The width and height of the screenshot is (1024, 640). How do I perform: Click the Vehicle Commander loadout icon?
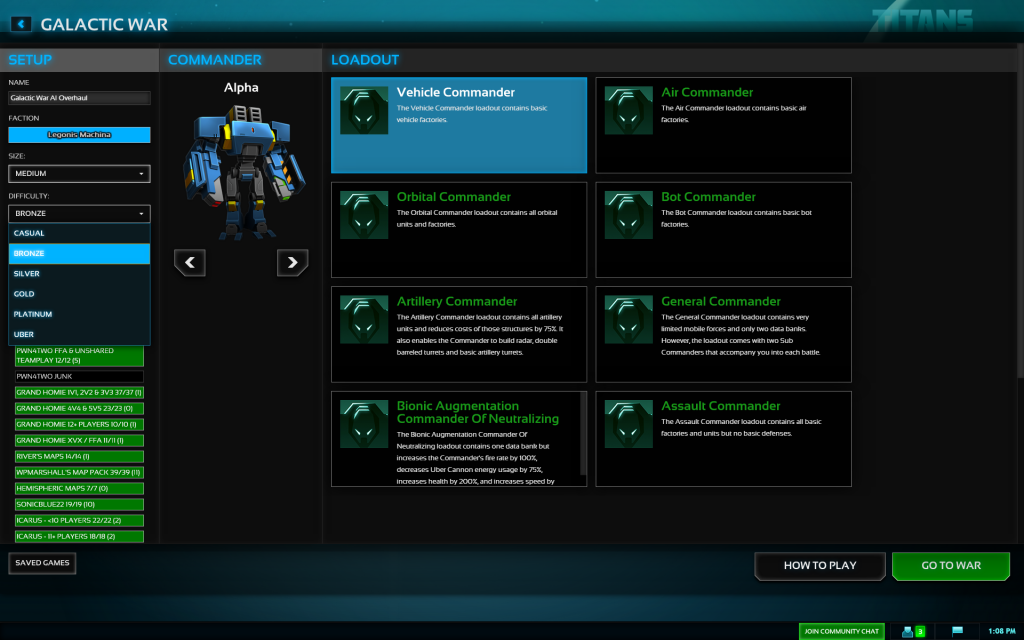pos(364,110)
